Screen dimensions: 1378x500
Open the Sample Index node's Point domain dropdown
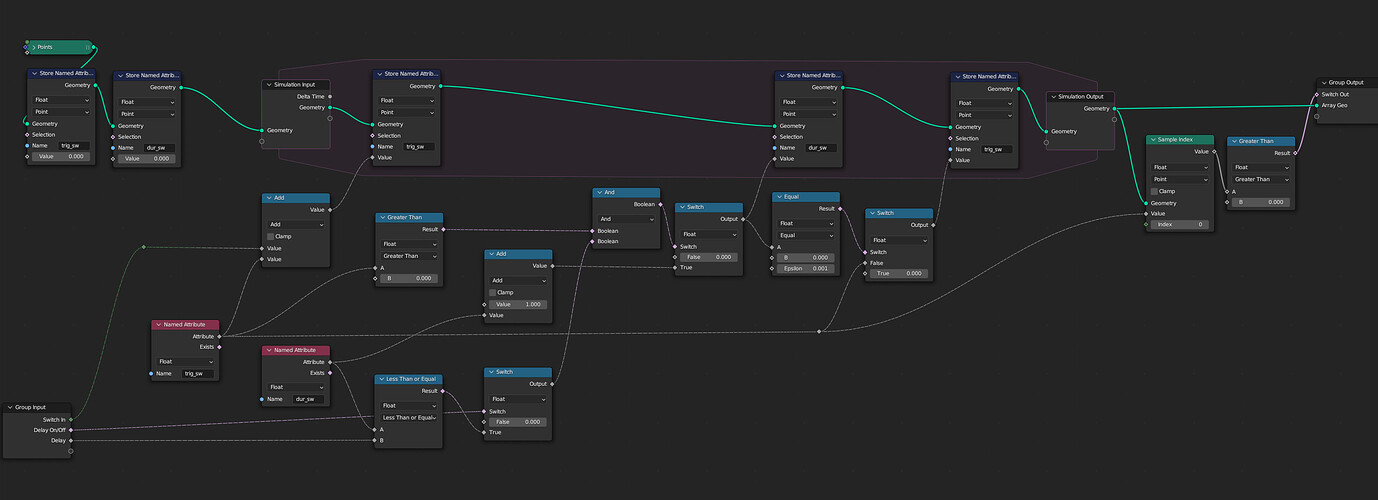[1180, 179]
